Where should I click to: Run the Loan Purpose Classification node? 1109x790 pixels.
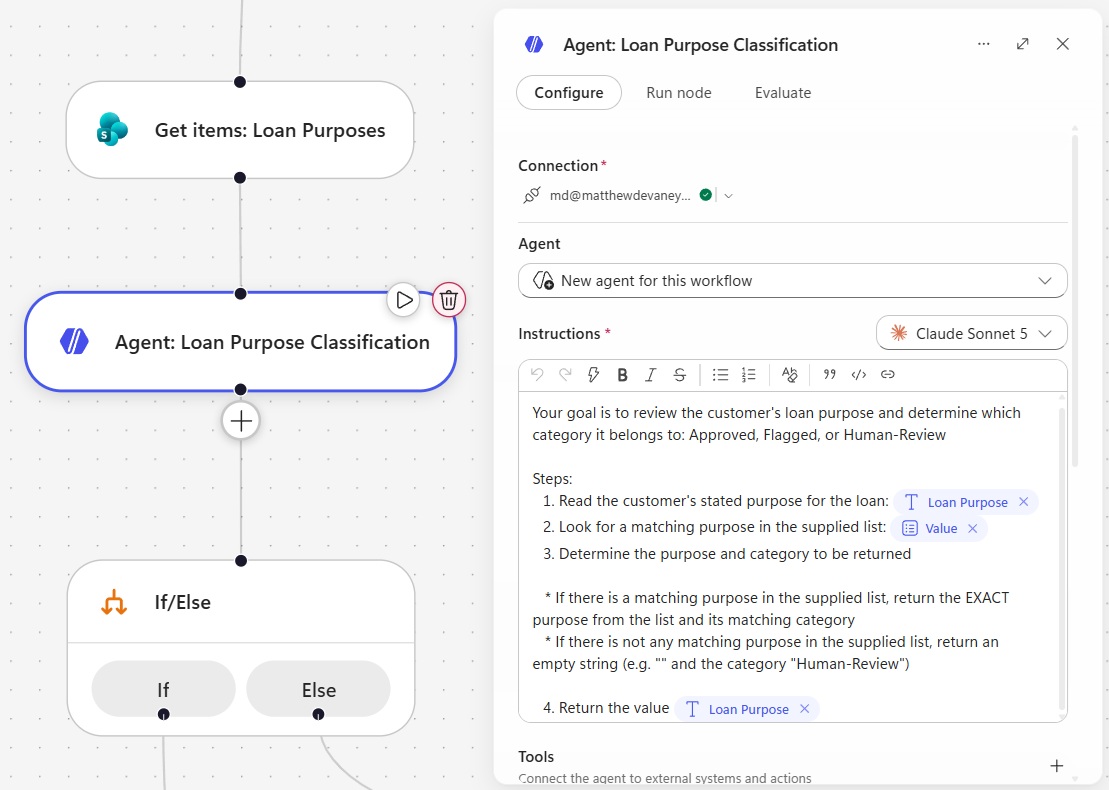(x=404, y=300)
